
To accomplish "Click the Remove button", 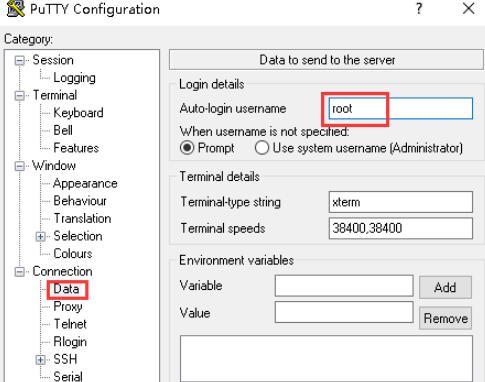I will click(445, 318).
